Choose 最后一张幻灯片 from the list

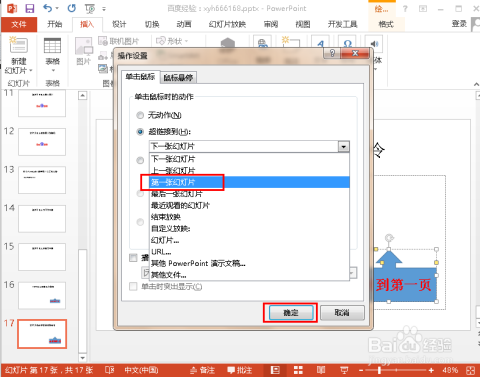click(x=249, y=194)
